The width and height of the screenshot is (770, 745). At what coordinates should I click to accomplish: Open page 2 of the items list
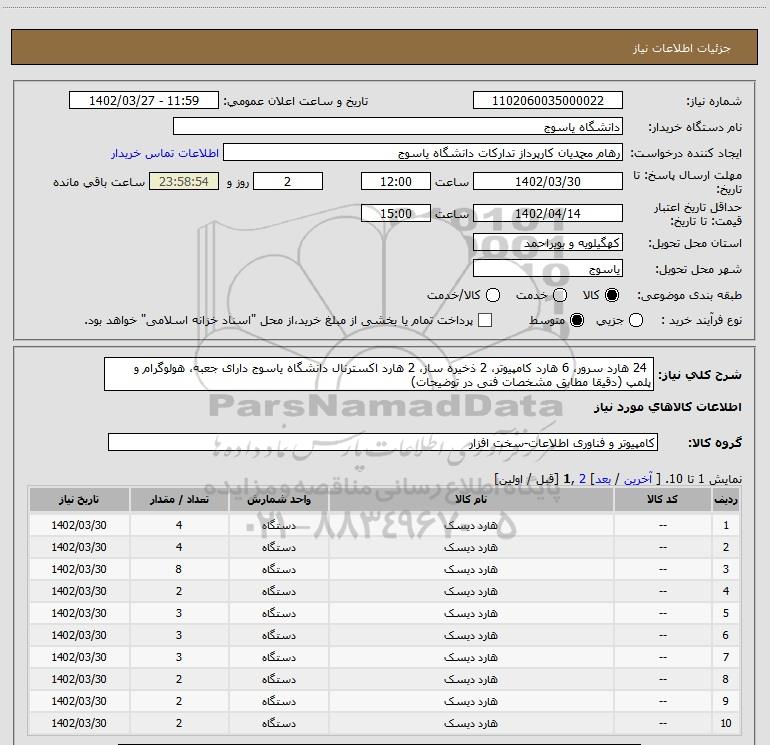(x=582, y=479)
